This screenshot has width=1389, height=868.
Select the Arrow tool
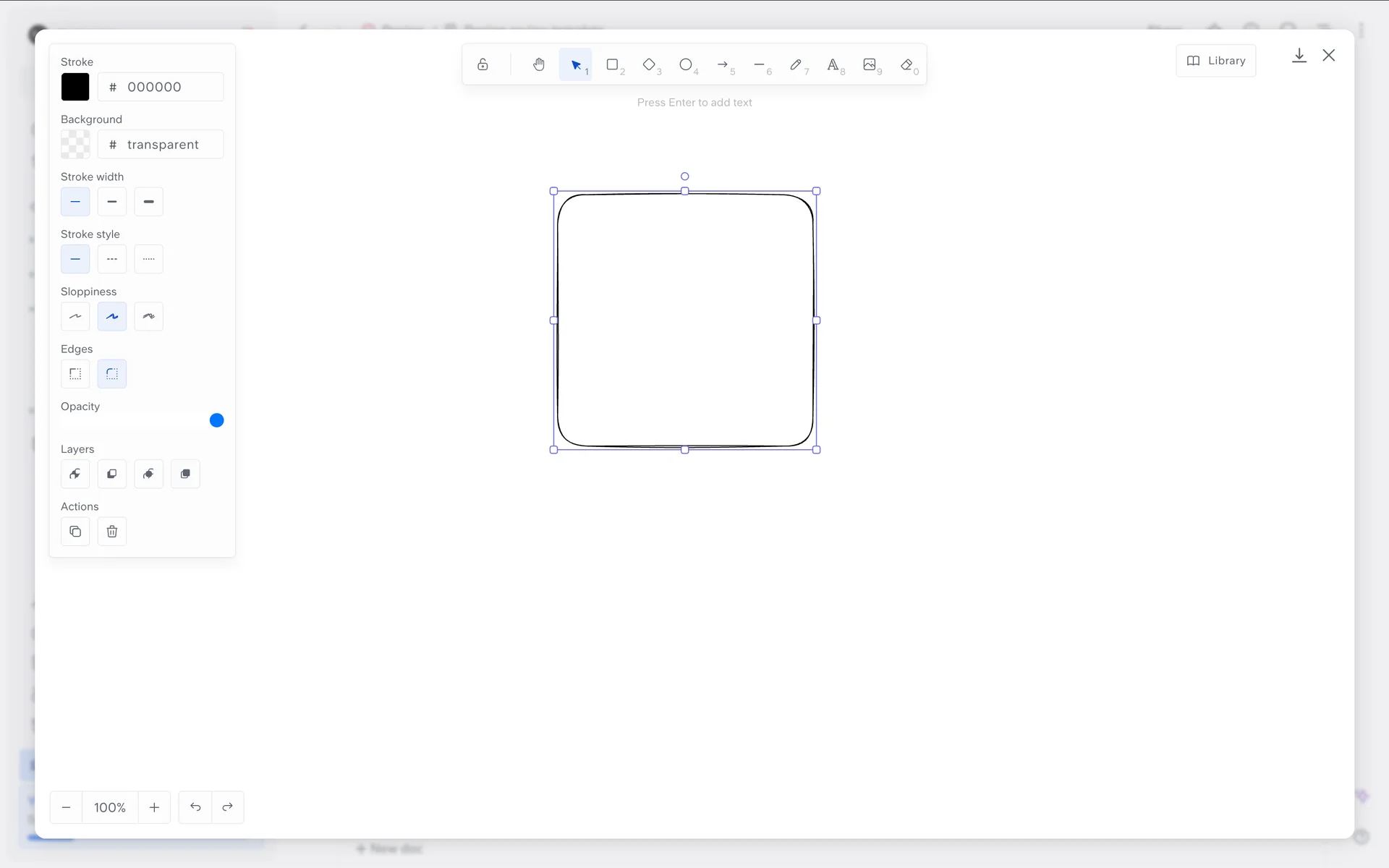[723, 65]
